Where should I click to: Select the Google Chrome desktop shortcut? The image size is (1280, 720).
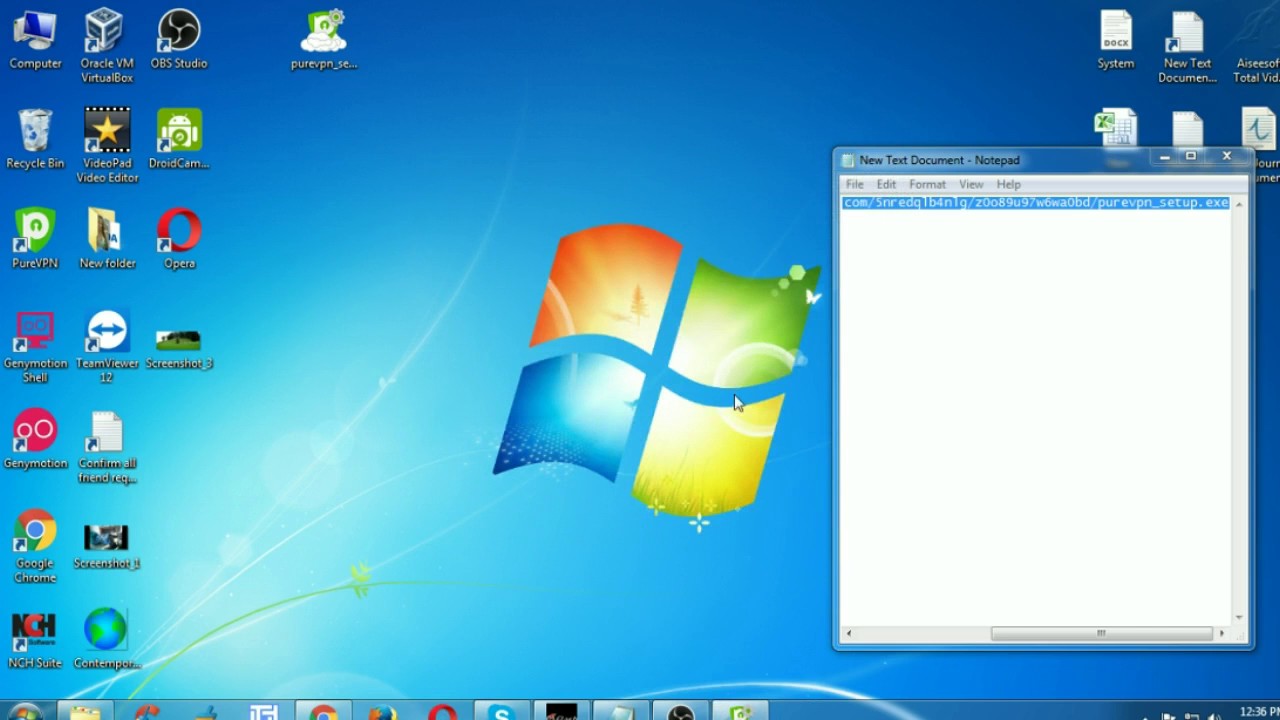(x=35, y=546)
